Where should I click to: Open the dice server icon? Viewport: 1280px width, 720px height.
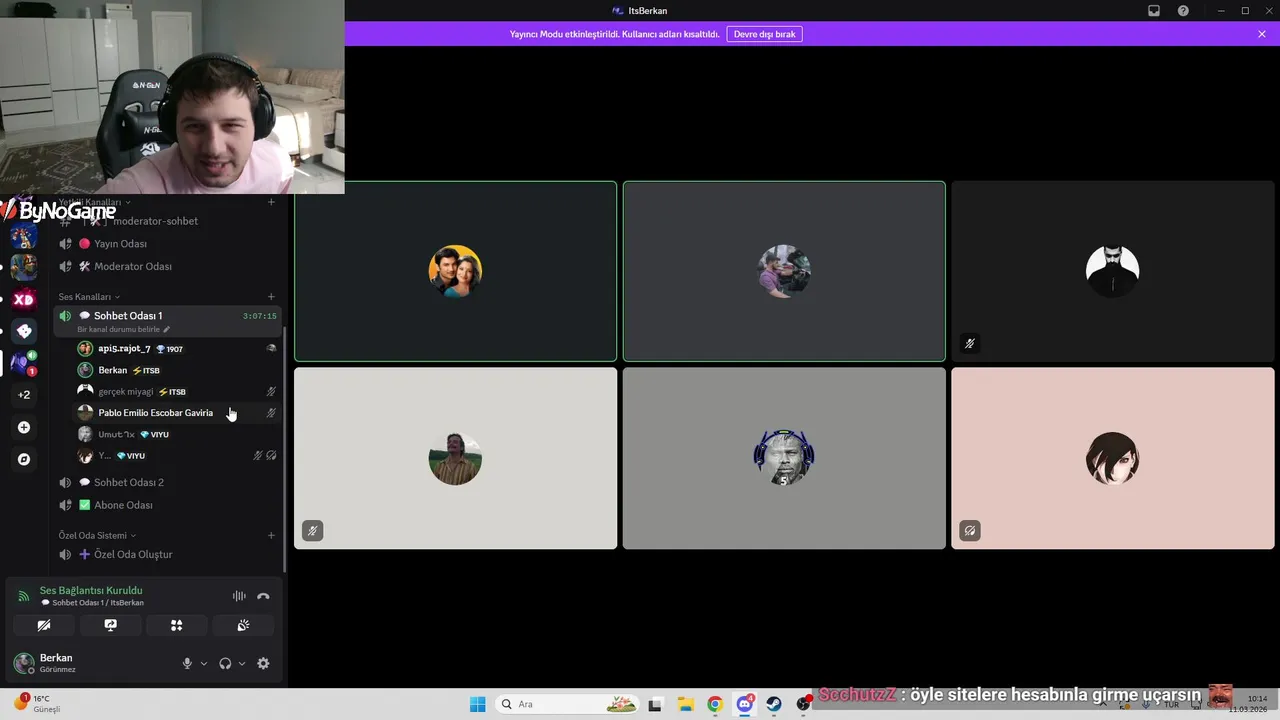coord(24,331)
